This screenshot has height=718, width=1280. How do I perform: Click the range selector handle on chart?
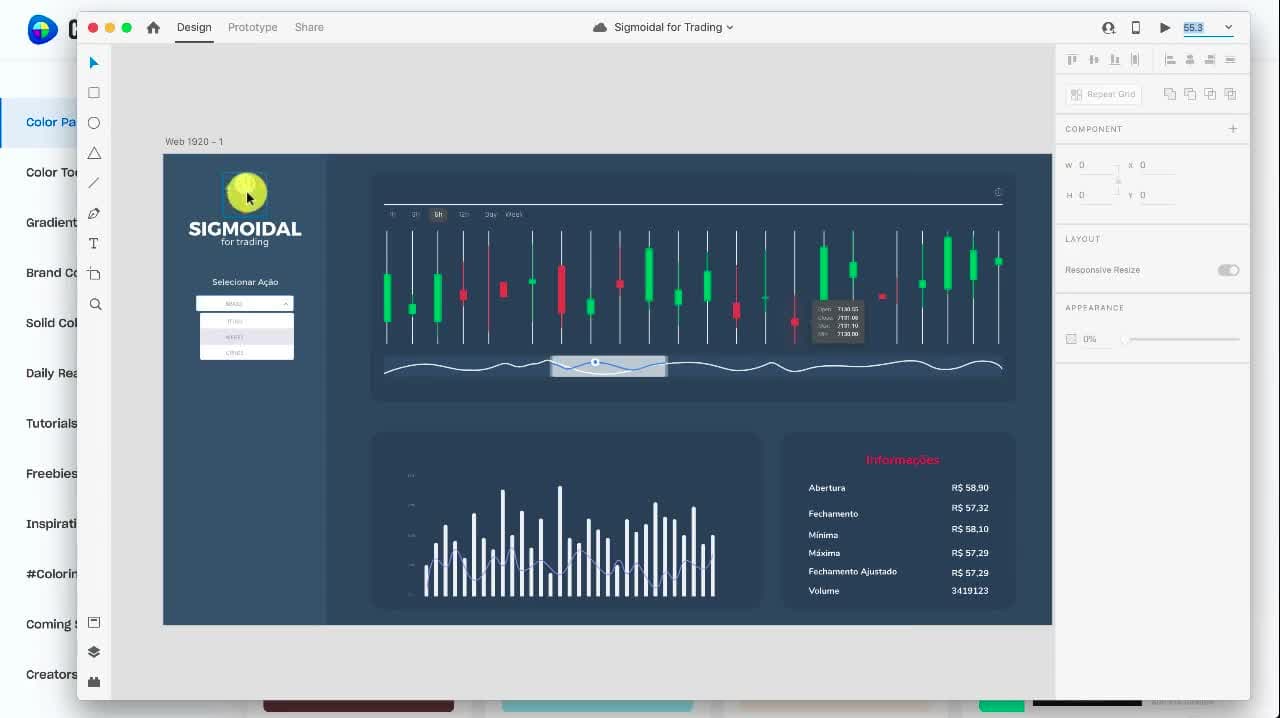pyautogui.click(x=595, y=362)
